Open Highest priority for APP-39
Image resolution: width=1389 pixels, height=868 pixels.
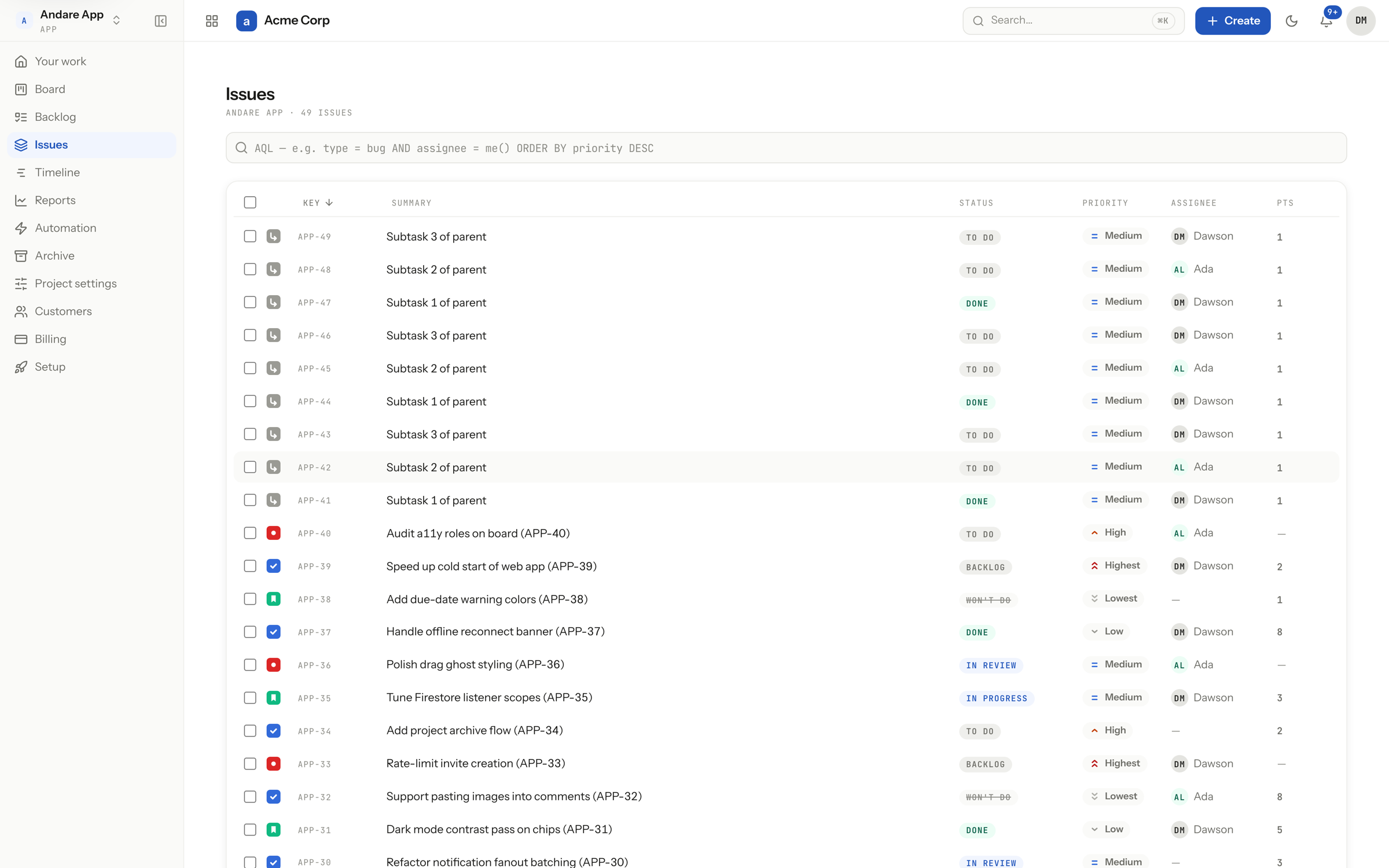click(1115, 566)
